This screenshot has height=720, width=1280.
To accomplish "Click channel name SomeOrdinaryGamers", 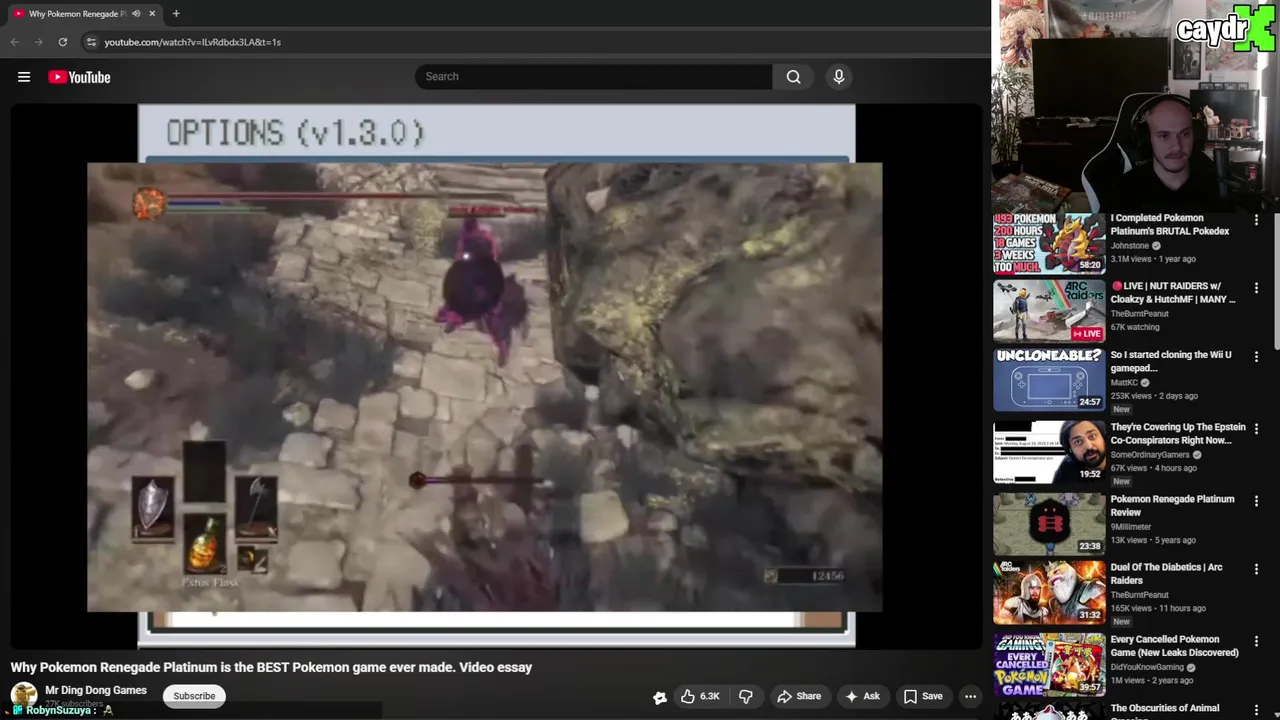I will tap(1151, 454).
